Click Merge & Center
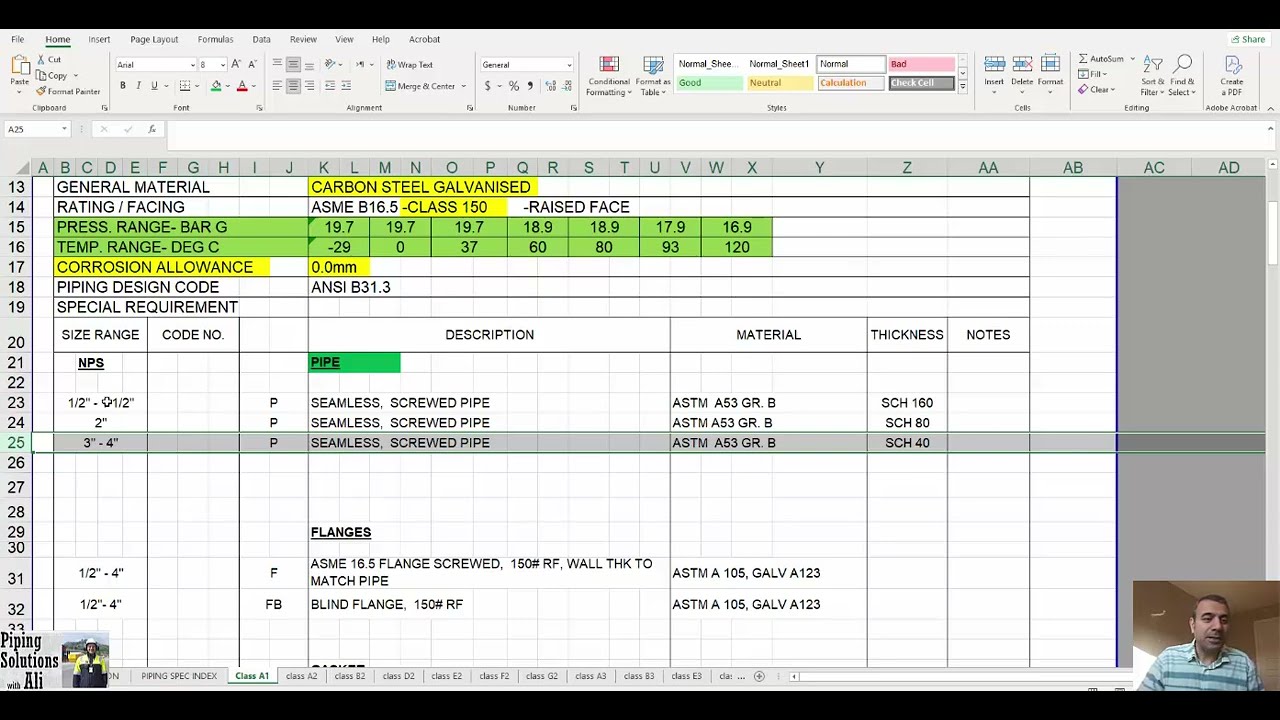 click(x=420, y=86)
